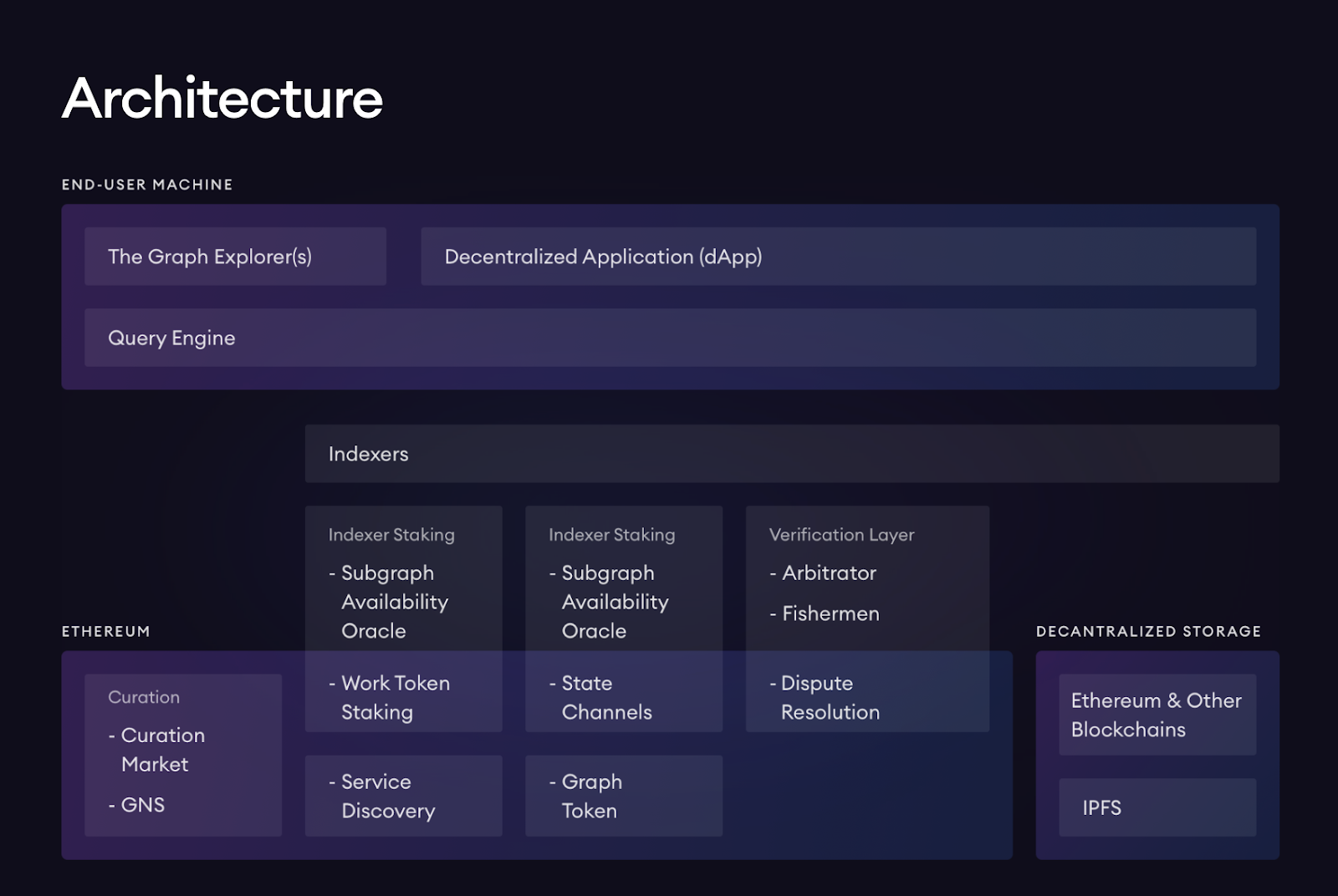Click the GNS entry
Screen dimensions: 1338x896
[x=136, y=805]
